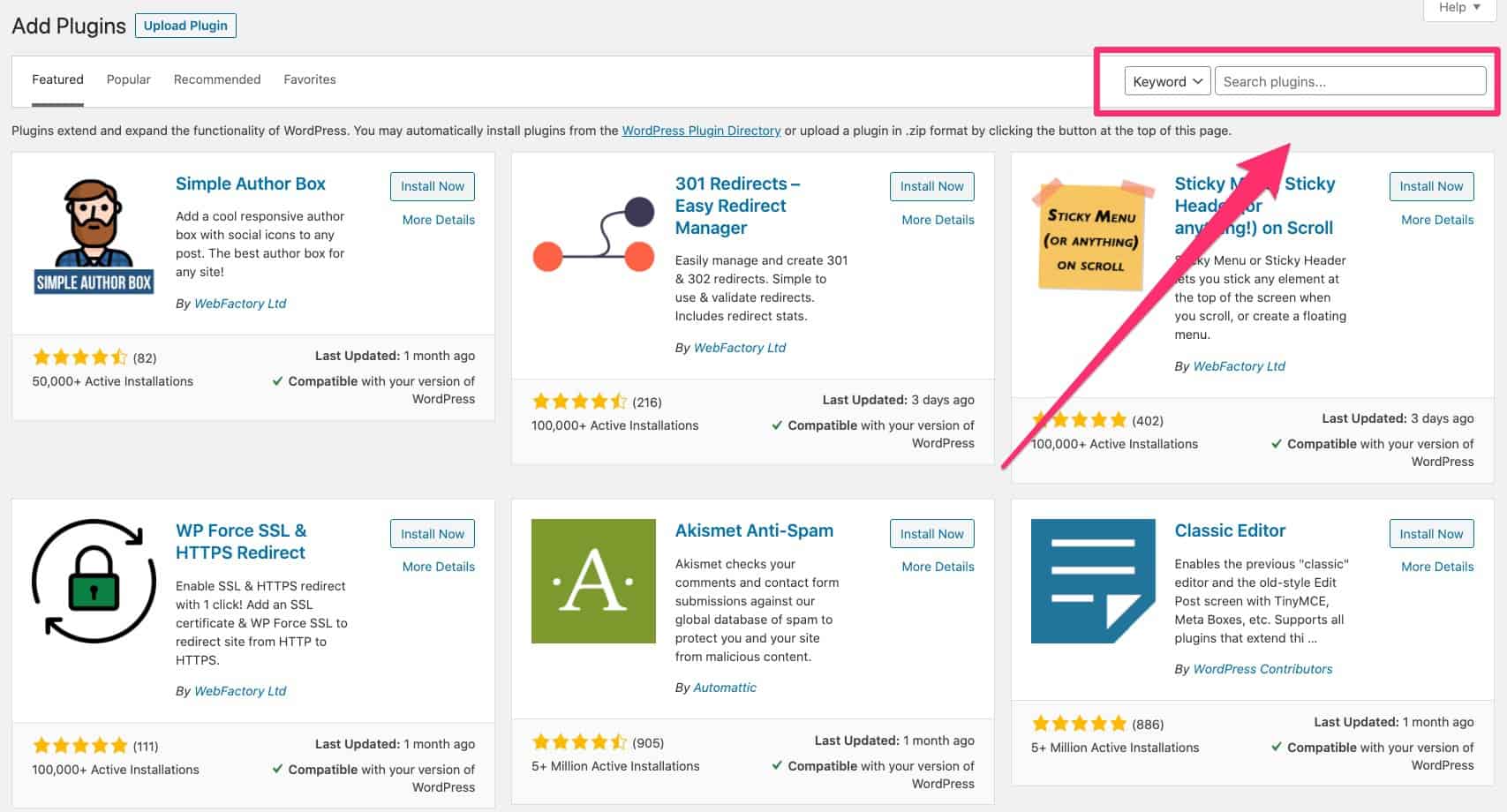Click Akismet's 5+ Million Active Installations text
Viewport: 1507px width, 812px height.
[x=615, y=766]
